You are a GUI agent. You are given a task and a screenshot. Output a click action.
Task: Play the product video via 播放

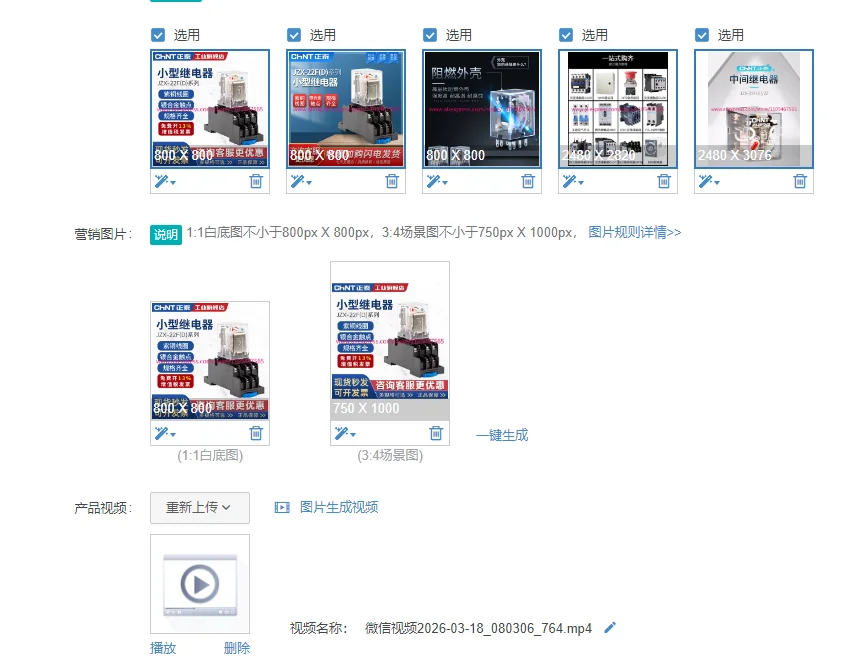[x=163, y=648]
